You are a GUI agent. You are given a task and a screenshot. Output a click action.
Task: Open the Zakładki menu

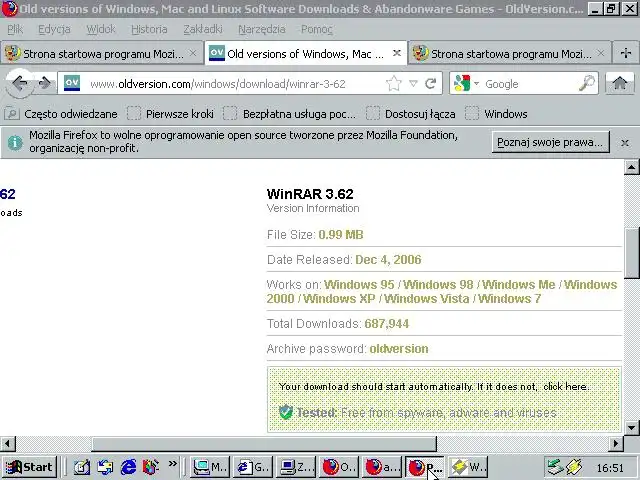pos(202,29)
